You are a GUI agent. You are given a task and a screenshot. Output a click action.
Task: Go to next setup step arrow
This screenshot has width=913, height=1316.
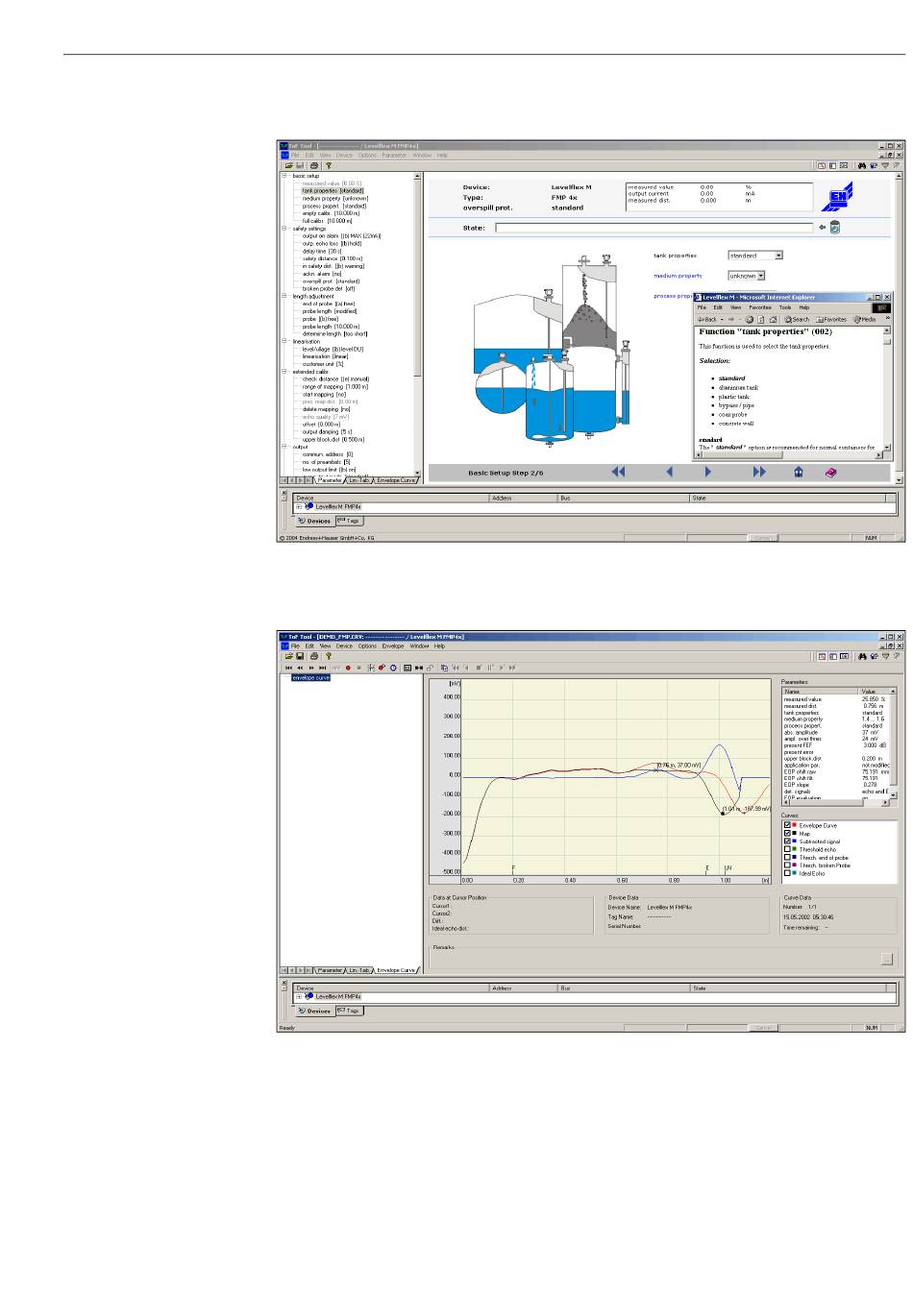coord(708,472)
